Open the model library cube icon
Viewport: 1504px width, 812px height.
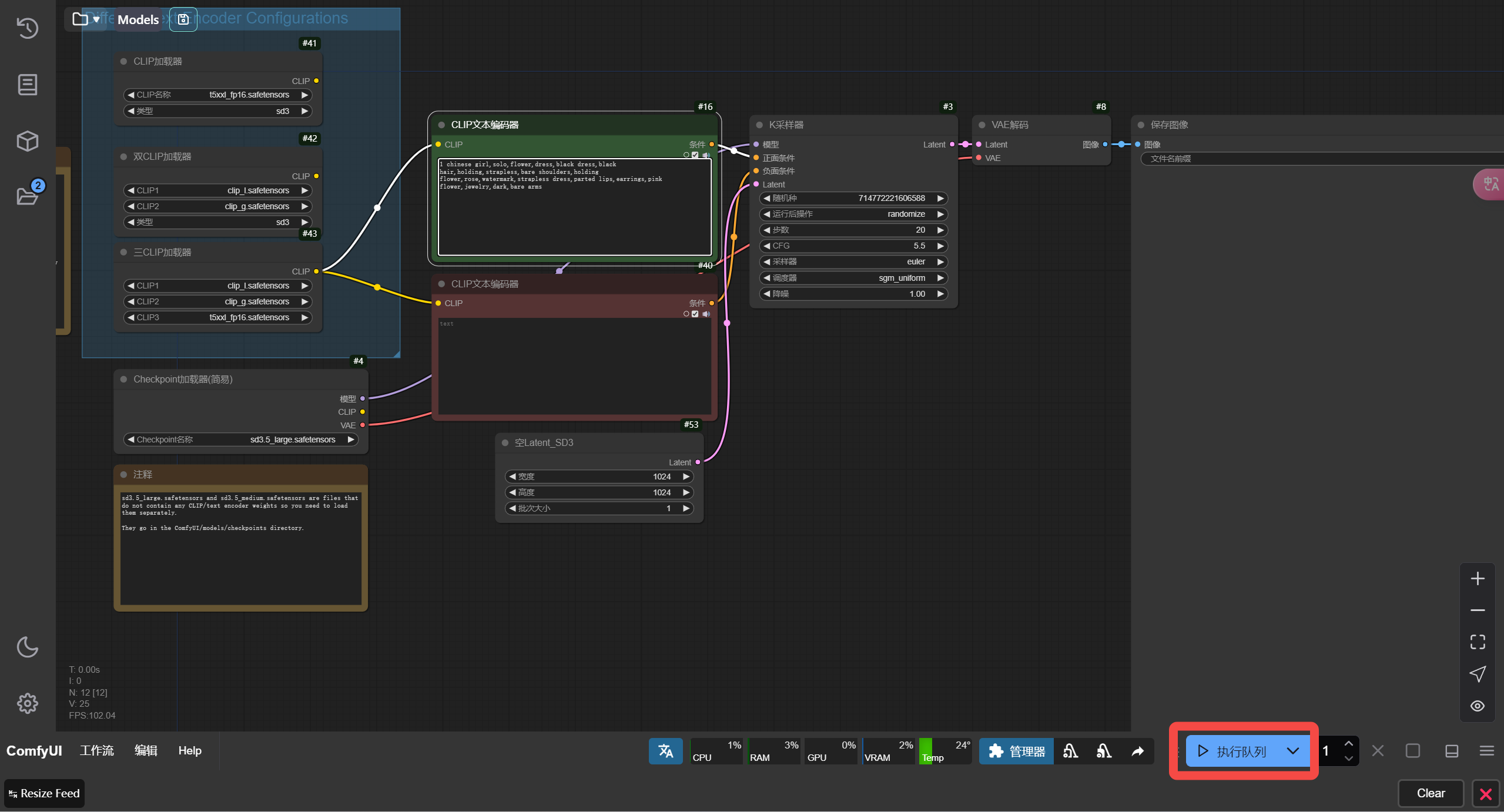tap(27, 140)
